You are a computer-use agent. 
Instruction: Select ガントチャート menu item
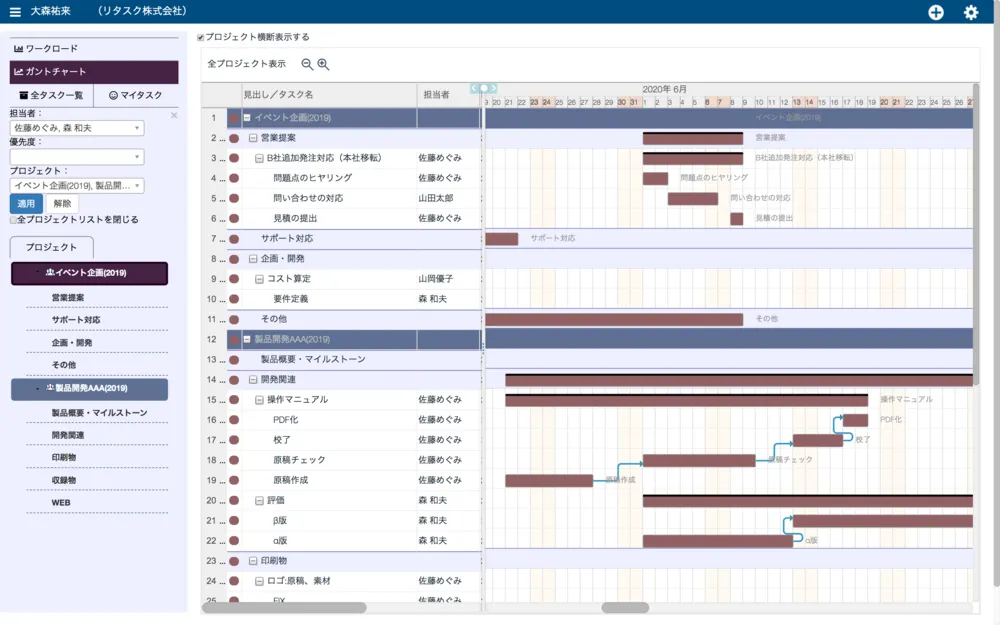pyautogui.click(x=94, y=72)
